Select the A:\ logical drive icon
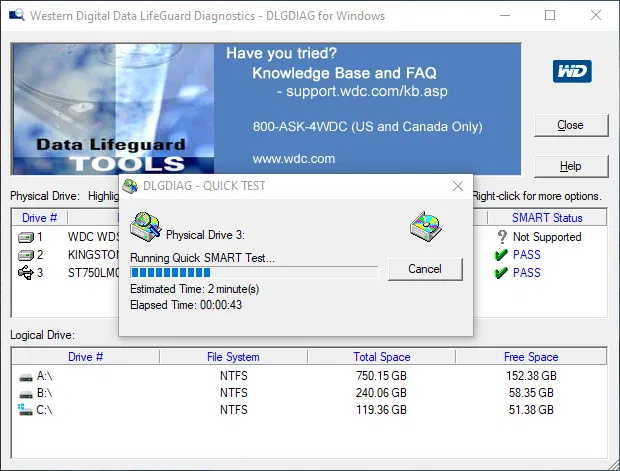 26,378
